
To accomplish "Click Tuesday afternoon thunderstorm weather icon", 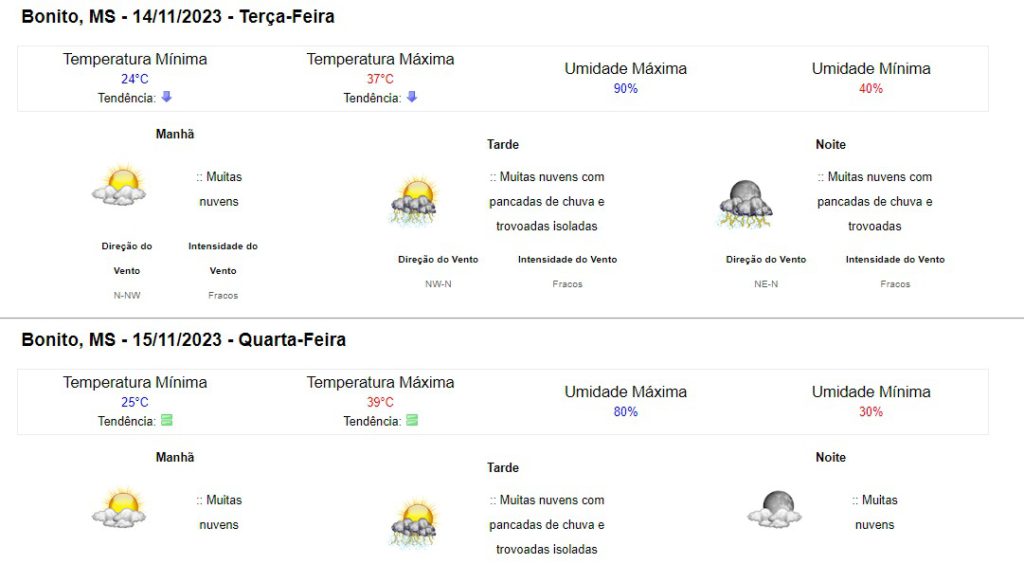I will [x=414, y=201].
